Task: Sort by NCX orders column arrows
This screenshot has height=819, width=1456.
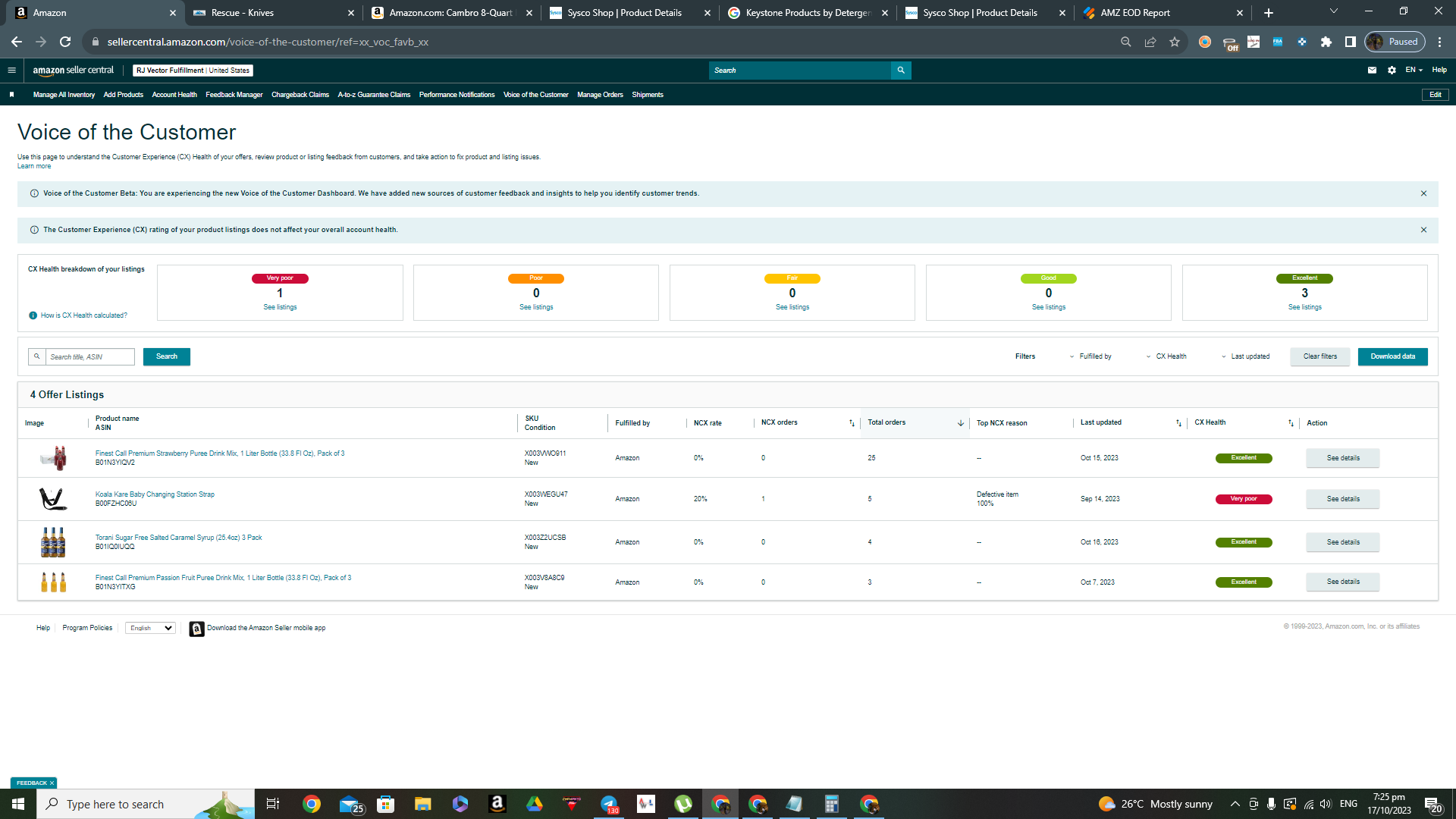Action: tap(852, 423)
